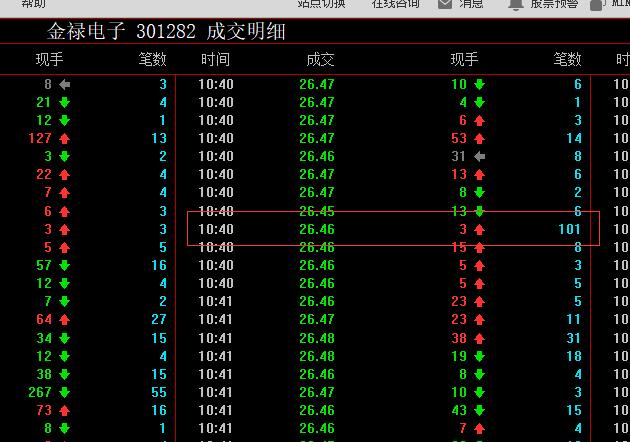Open the 股票预警 stock alert entry
Screen dimensions: 630x442
click(554, 4)
